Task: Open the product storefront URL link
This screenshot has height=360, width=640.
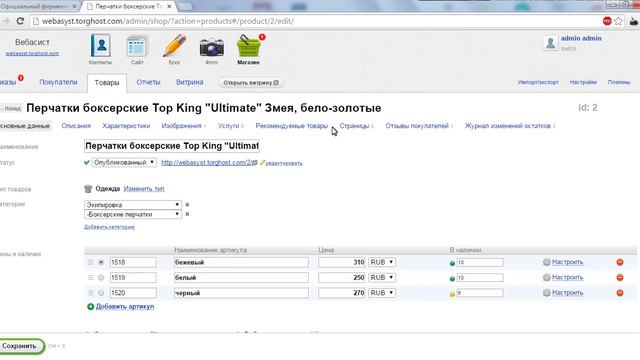Action: pos(207,162)
